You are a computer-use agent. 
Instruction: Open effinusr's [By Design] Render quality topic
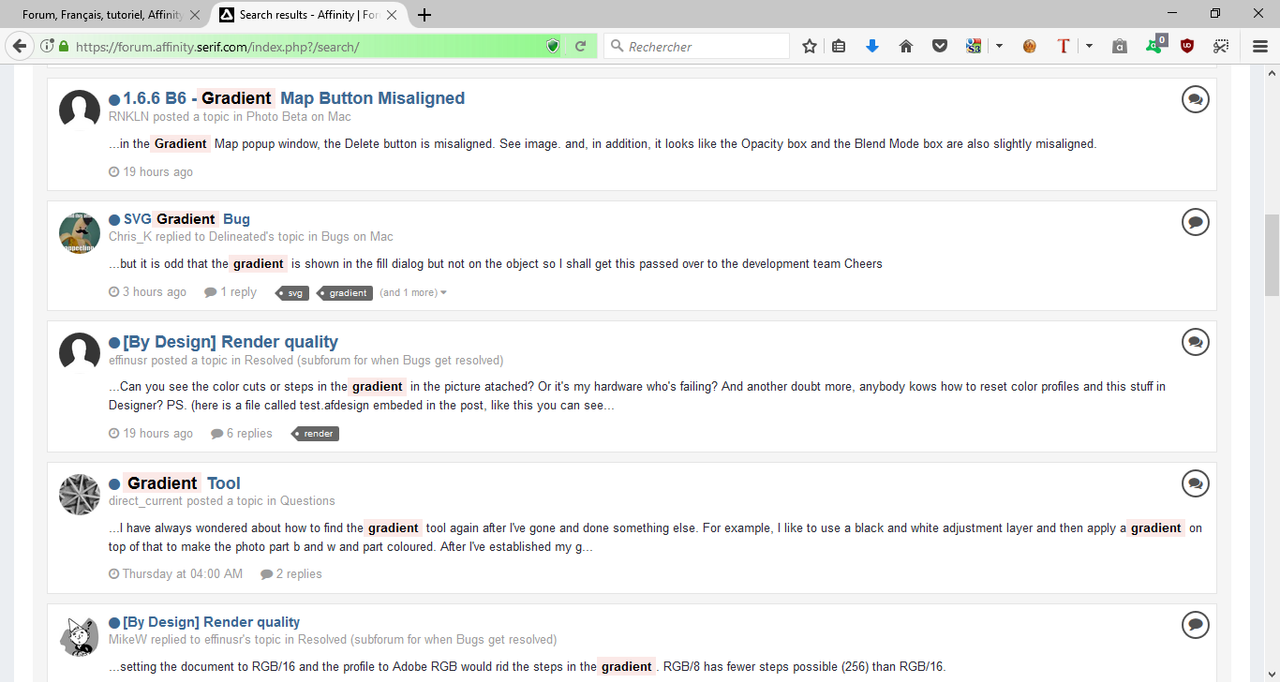coord(230,341)
